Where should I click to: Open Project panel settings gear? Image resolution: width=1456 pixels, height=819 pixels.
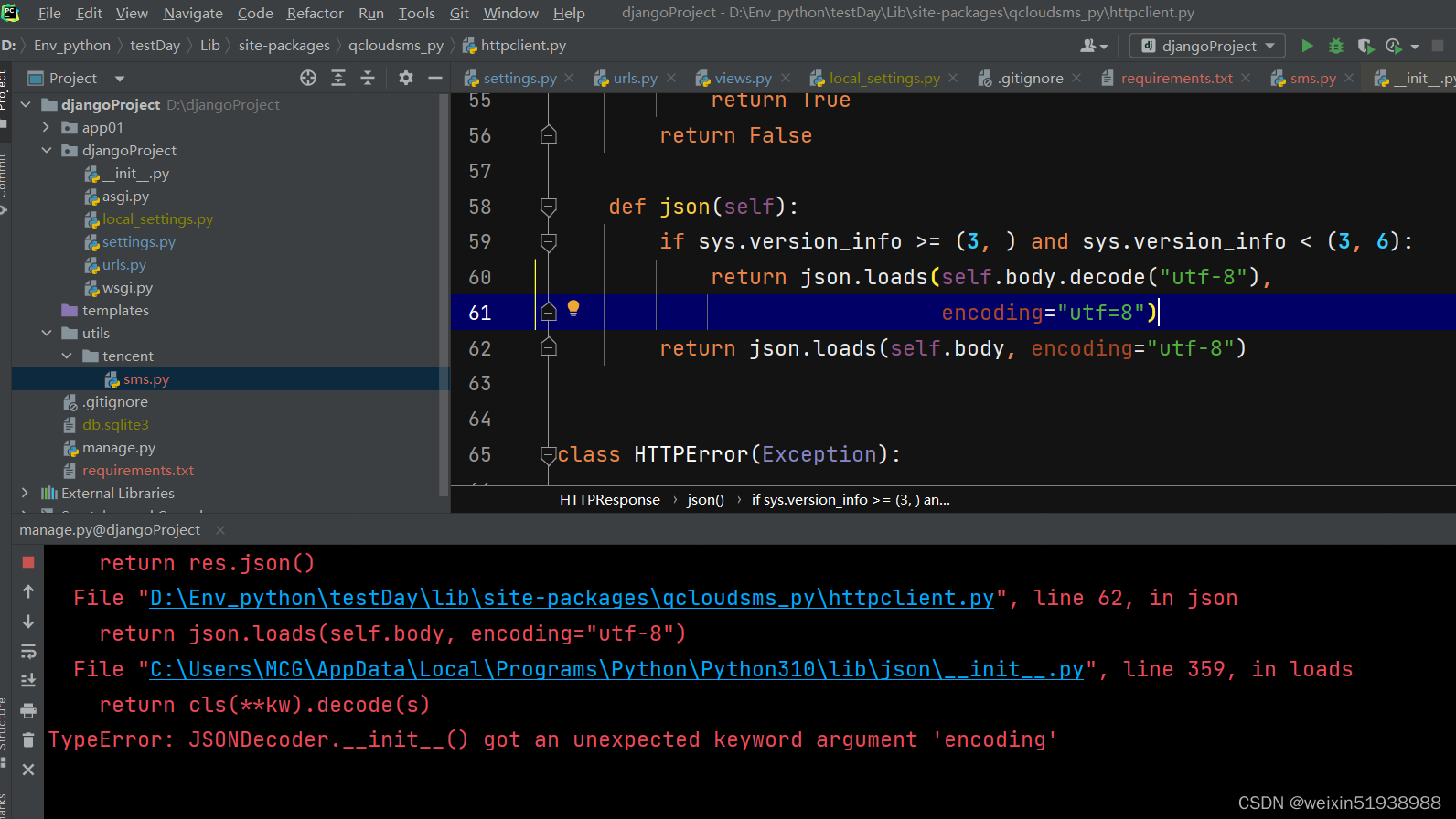(x=406, y=78)
